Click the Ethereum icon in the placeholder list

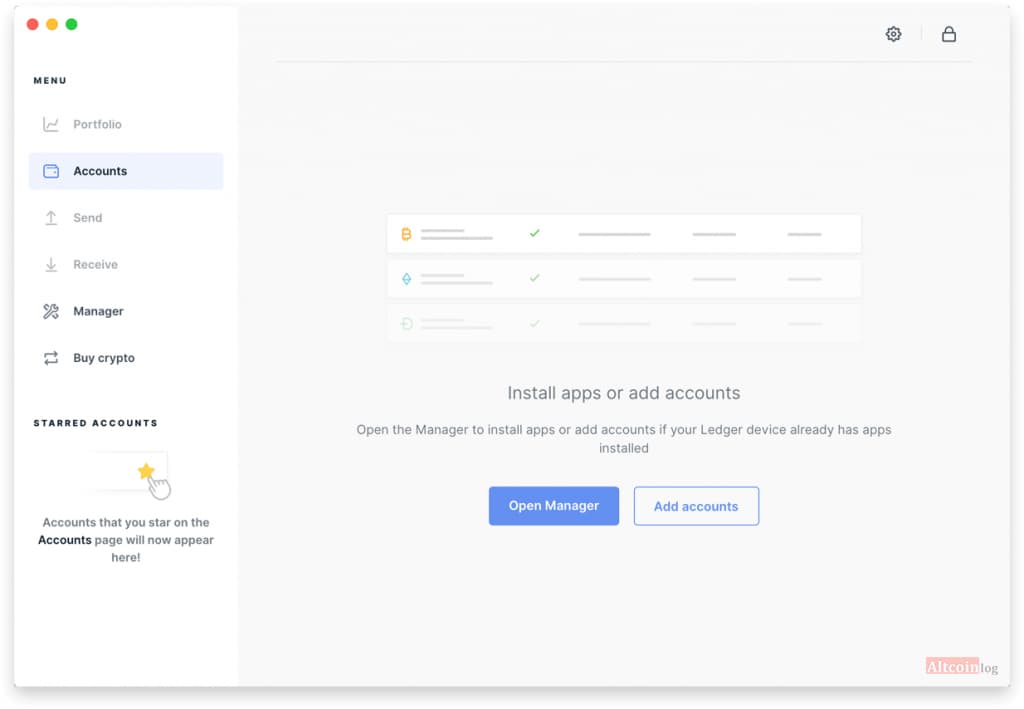[x=406, y=279]
